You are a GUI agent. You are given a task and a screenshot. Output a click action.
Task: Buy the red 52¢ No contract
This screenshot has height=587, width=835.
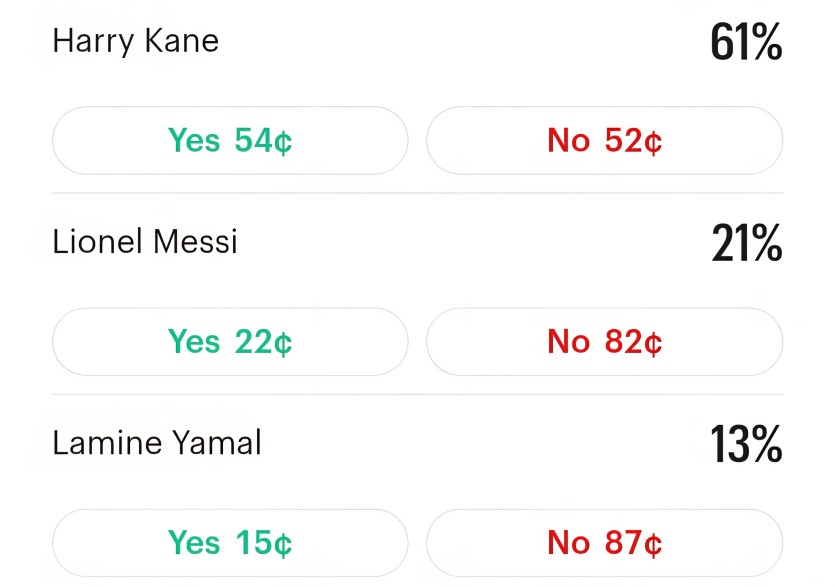(x=604, y=141)
